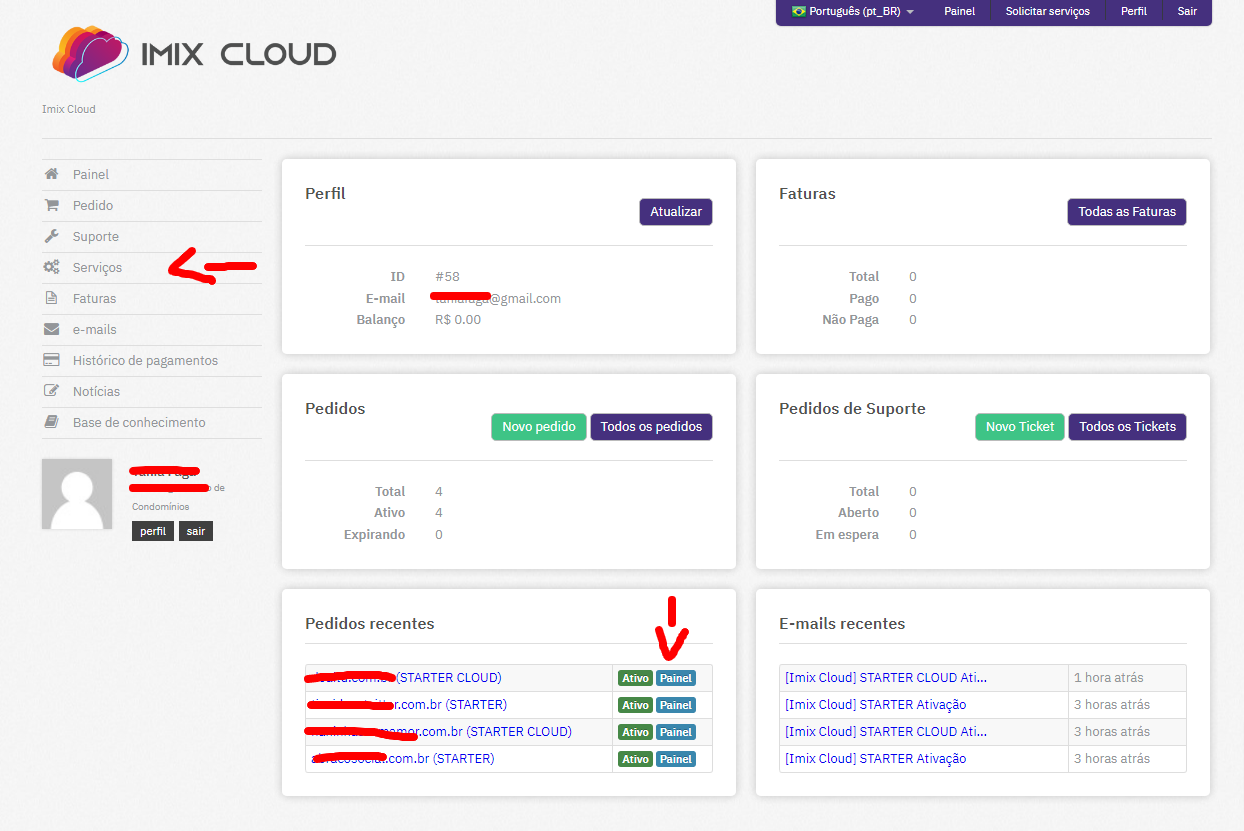Open Histórico de pagamentos in the sidebar
The image size is (1244, 831).
152,360
